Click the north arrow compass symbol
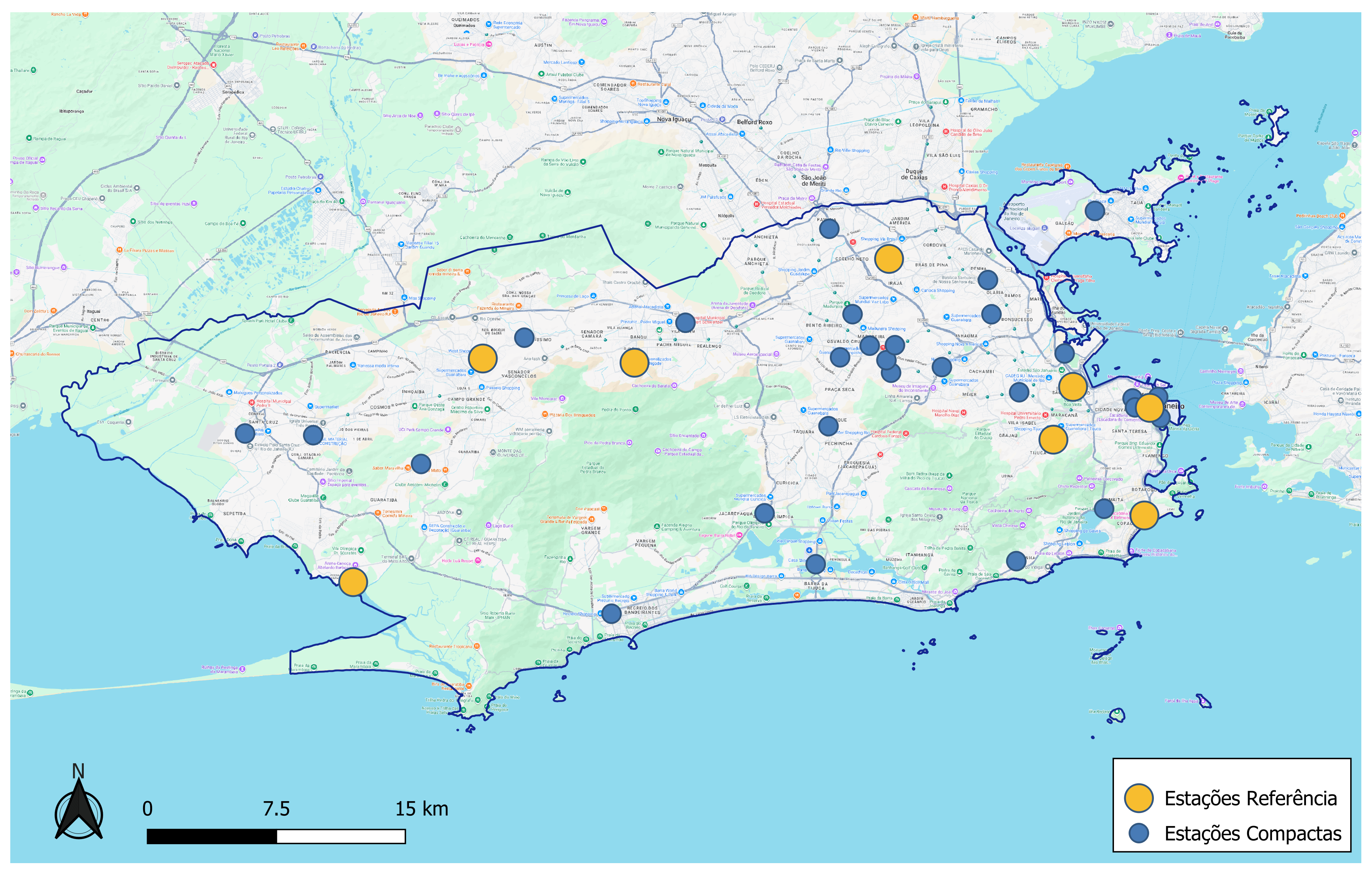The width and height of the screenshot is (1372, 873). pos(79,809)
